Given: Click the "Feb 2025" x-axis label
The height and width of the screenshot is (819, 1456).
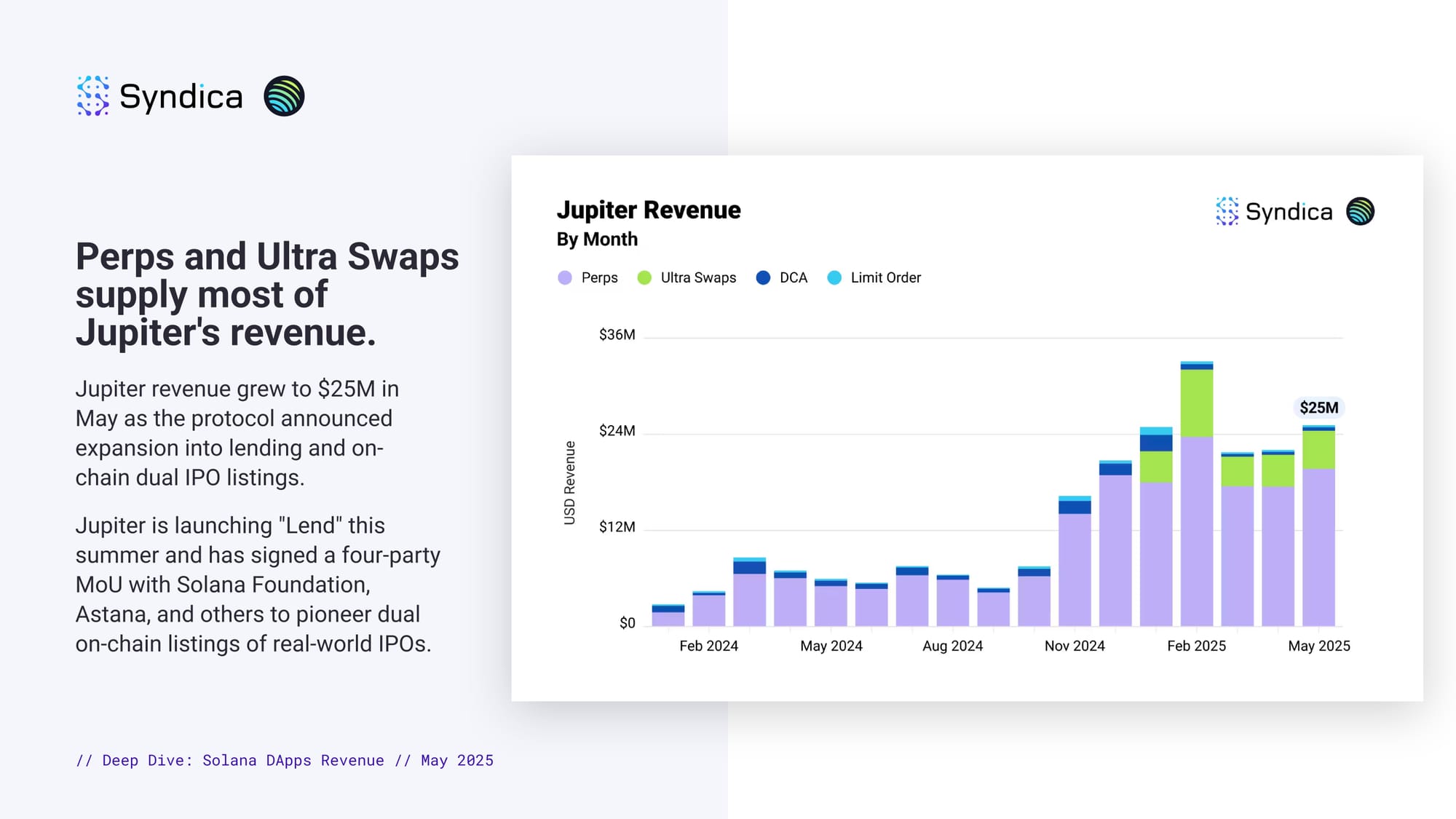Looking at the screenshot, I should click(1196, 646).
